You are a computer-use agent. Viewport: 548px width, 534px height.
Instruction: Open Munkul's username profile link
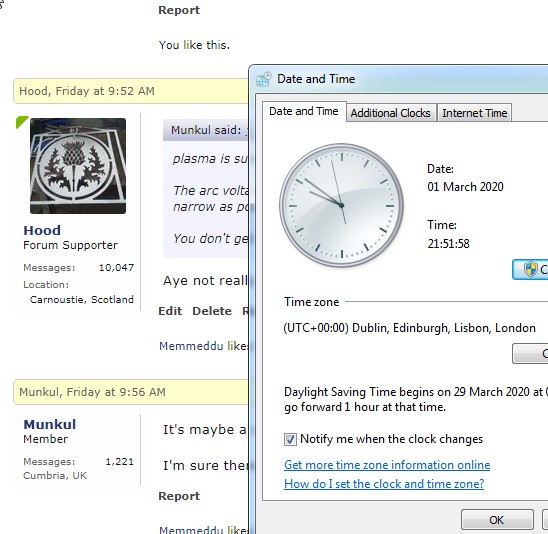point(50,424)
